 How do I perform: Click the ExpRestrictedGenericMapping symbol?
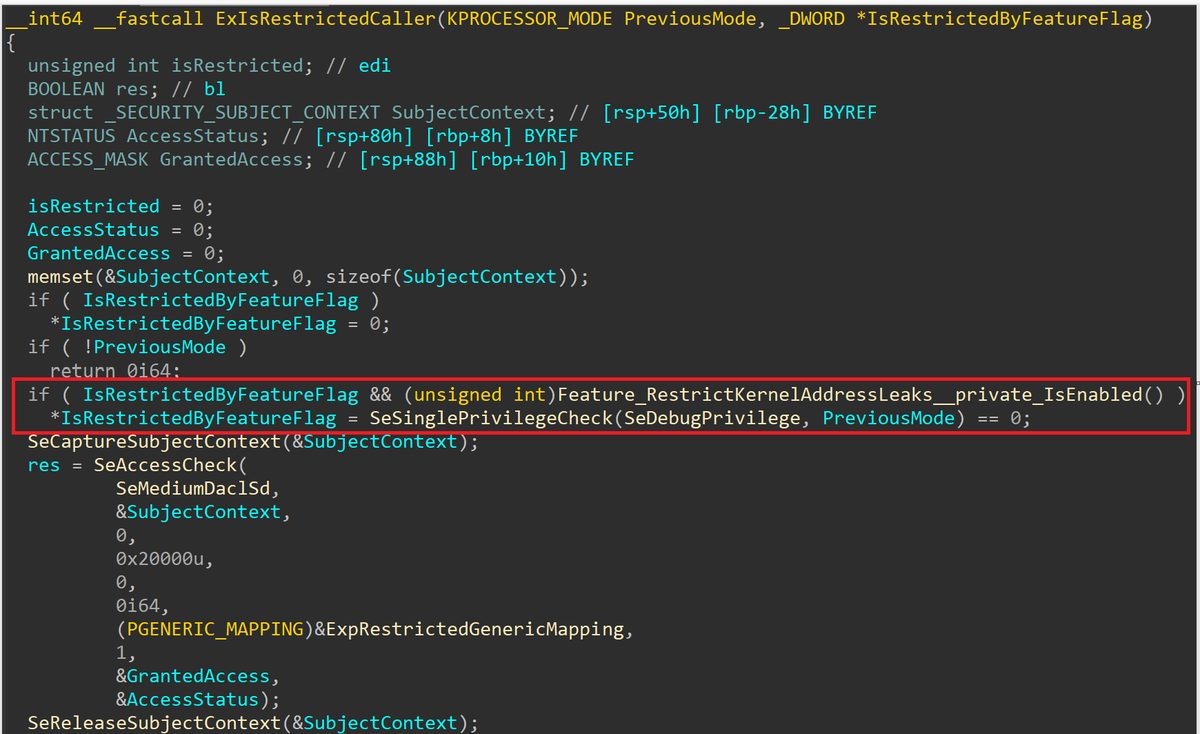(473, 629)
